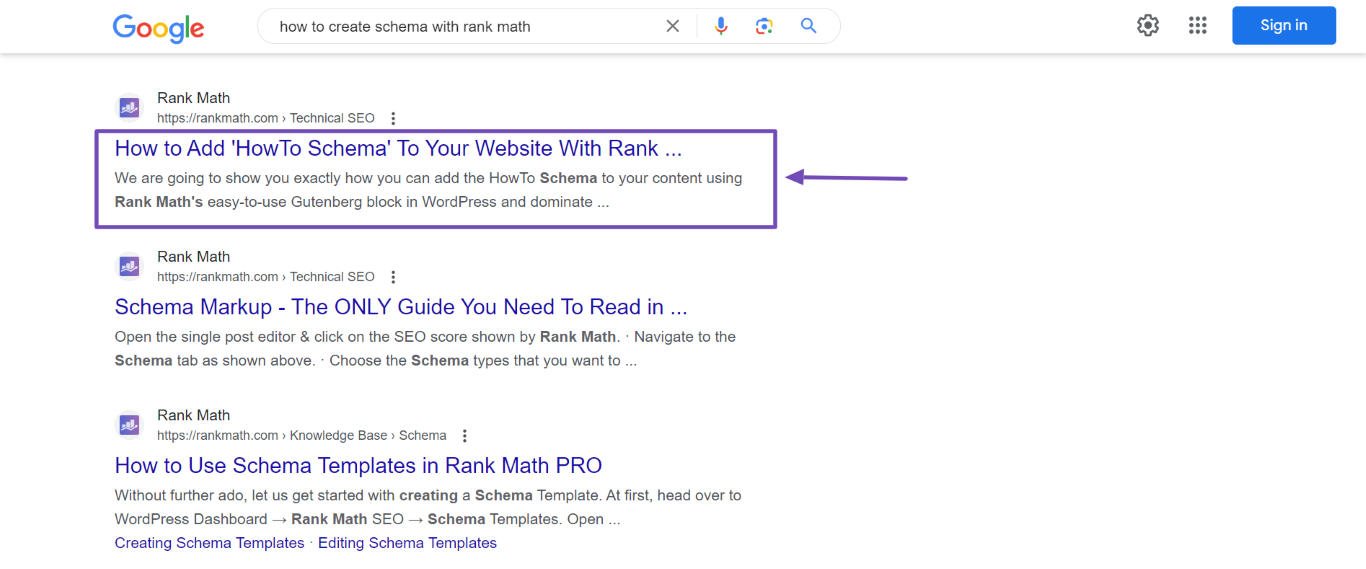This screenshot has height=569, width=1366.
Task: Open the Google apps grid icon
Action: coord(1198,26)
